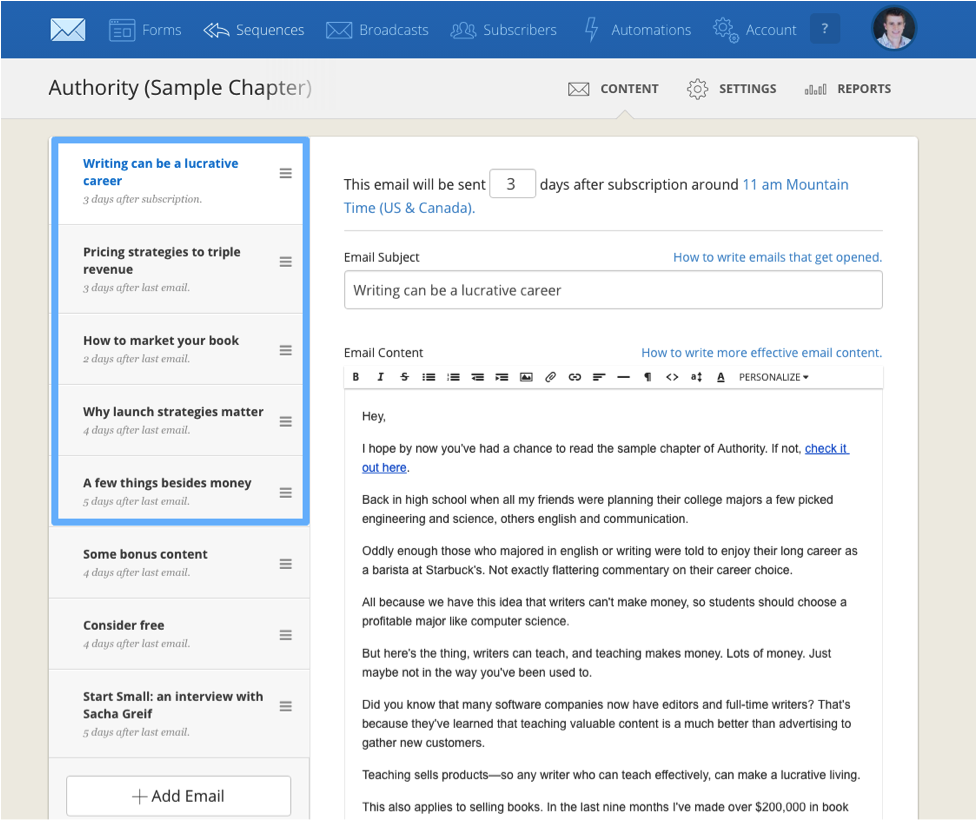Click the envelope logo in the top bar
977x821 pixels.
tap(68, 29)
